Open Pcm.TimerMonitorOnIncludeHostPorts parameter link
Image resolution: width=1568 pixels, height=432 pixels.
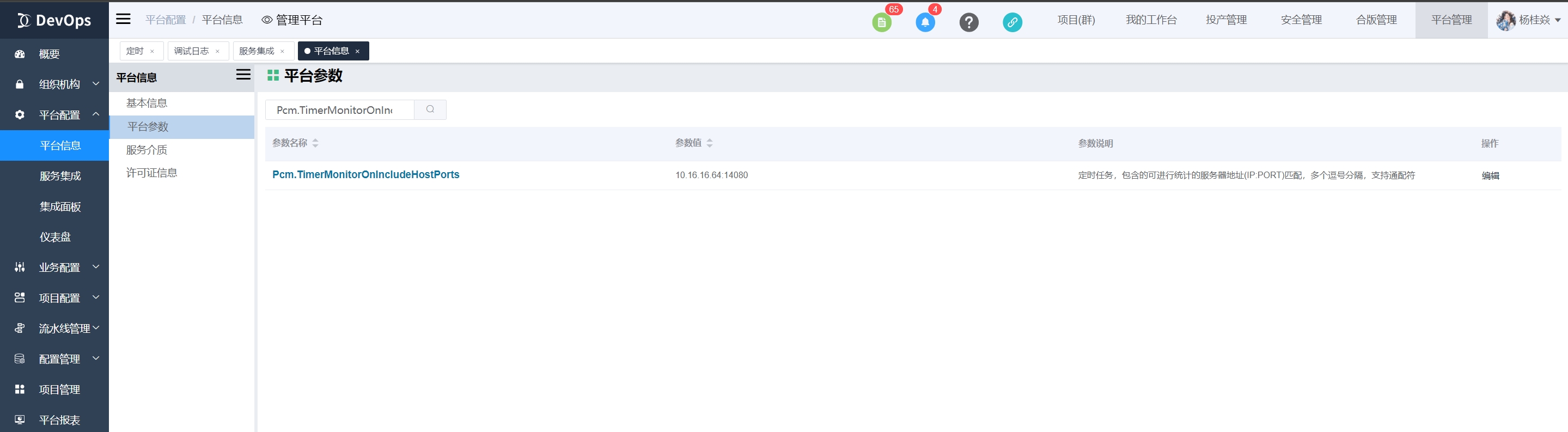(x=366, y=175)
